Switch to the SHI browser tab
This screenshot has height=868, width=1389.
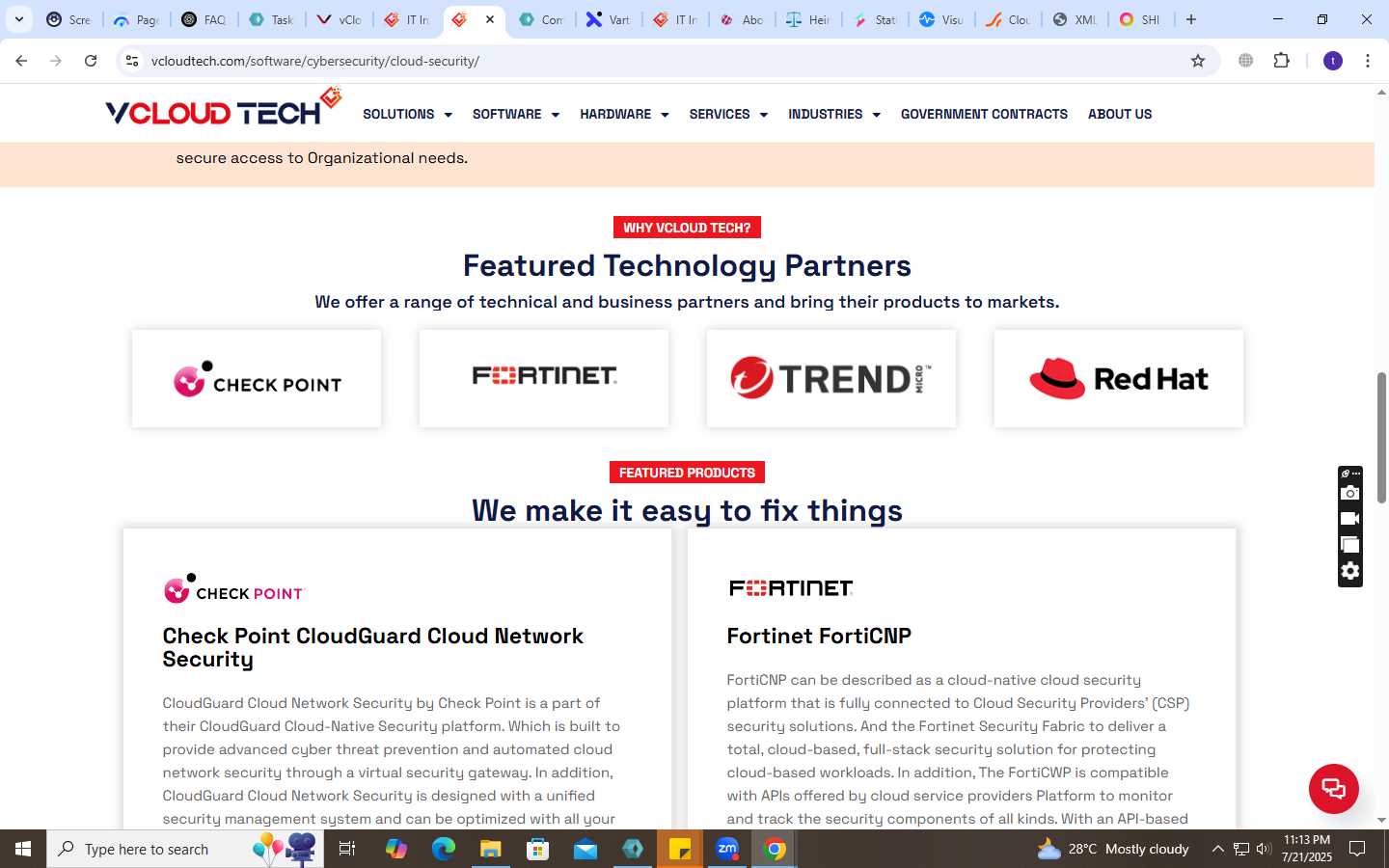pos(1140,19)
